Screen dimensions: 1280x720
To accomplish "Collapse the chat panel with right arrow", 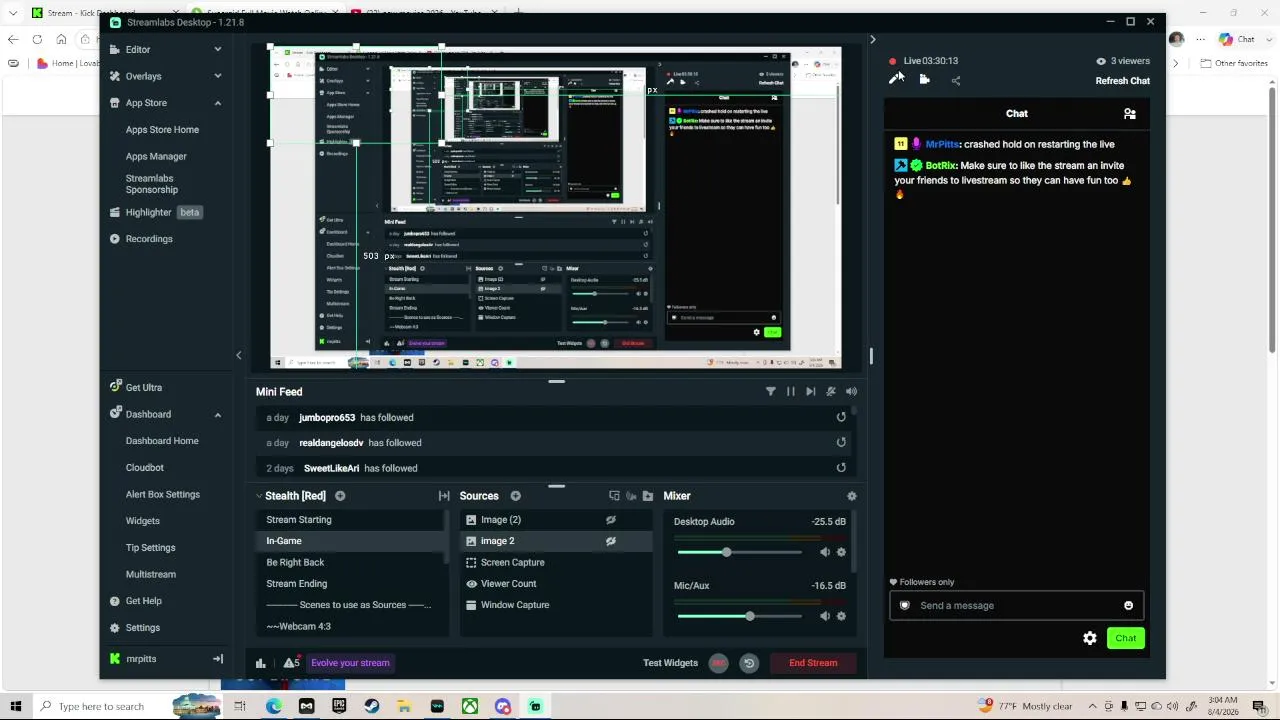I will 872,40.
